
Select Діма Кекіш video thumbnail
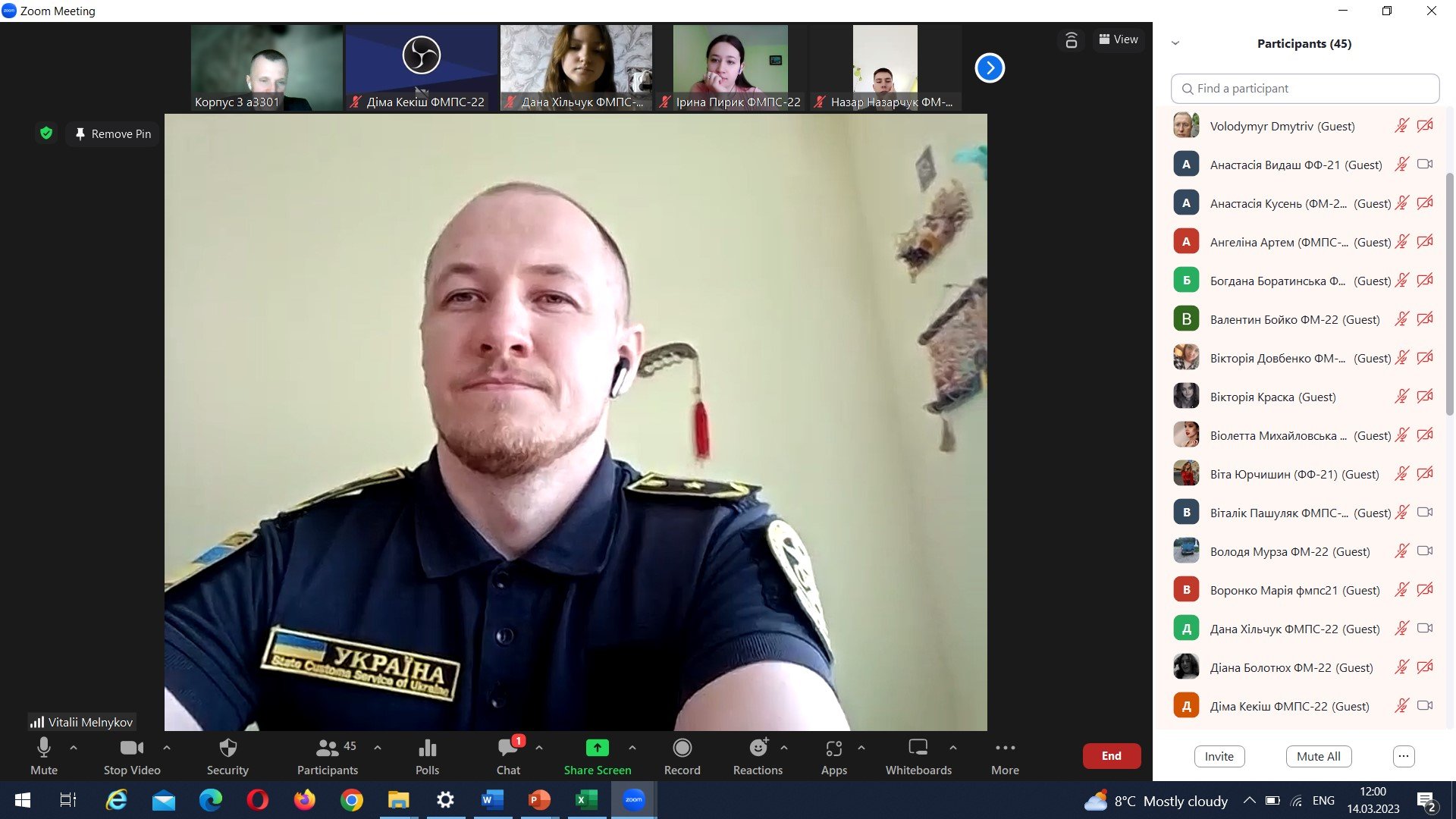pyautogui.click(x=422, y=68)
